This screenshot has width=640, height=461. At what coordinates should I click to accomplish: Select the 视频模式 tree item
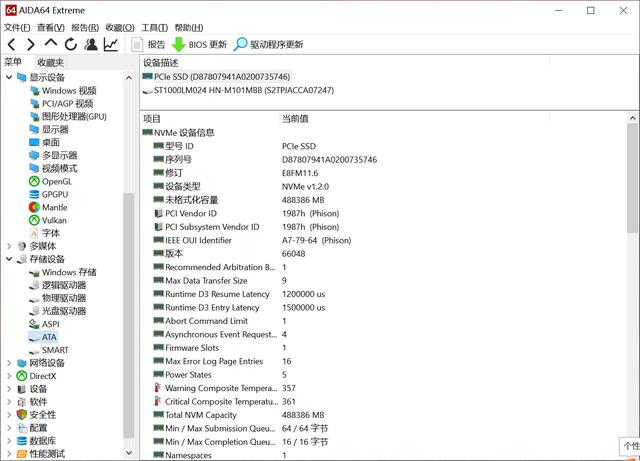pos(53,168)
